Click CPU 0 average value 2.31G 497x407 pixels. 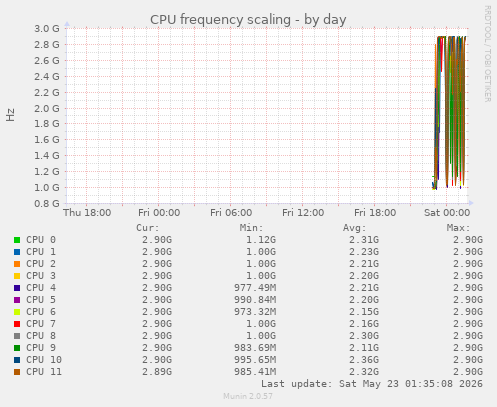tap(364, 240)
